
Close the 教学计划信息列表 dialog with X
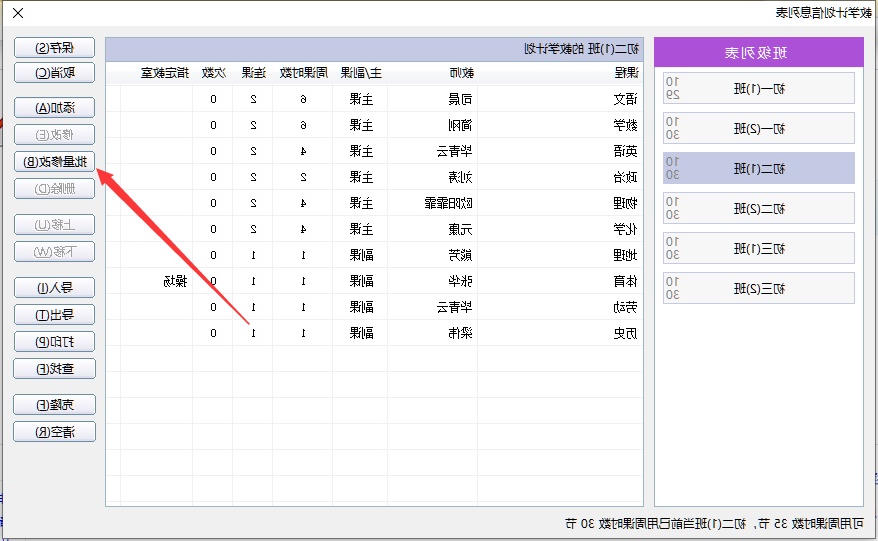tap(18, 13)
